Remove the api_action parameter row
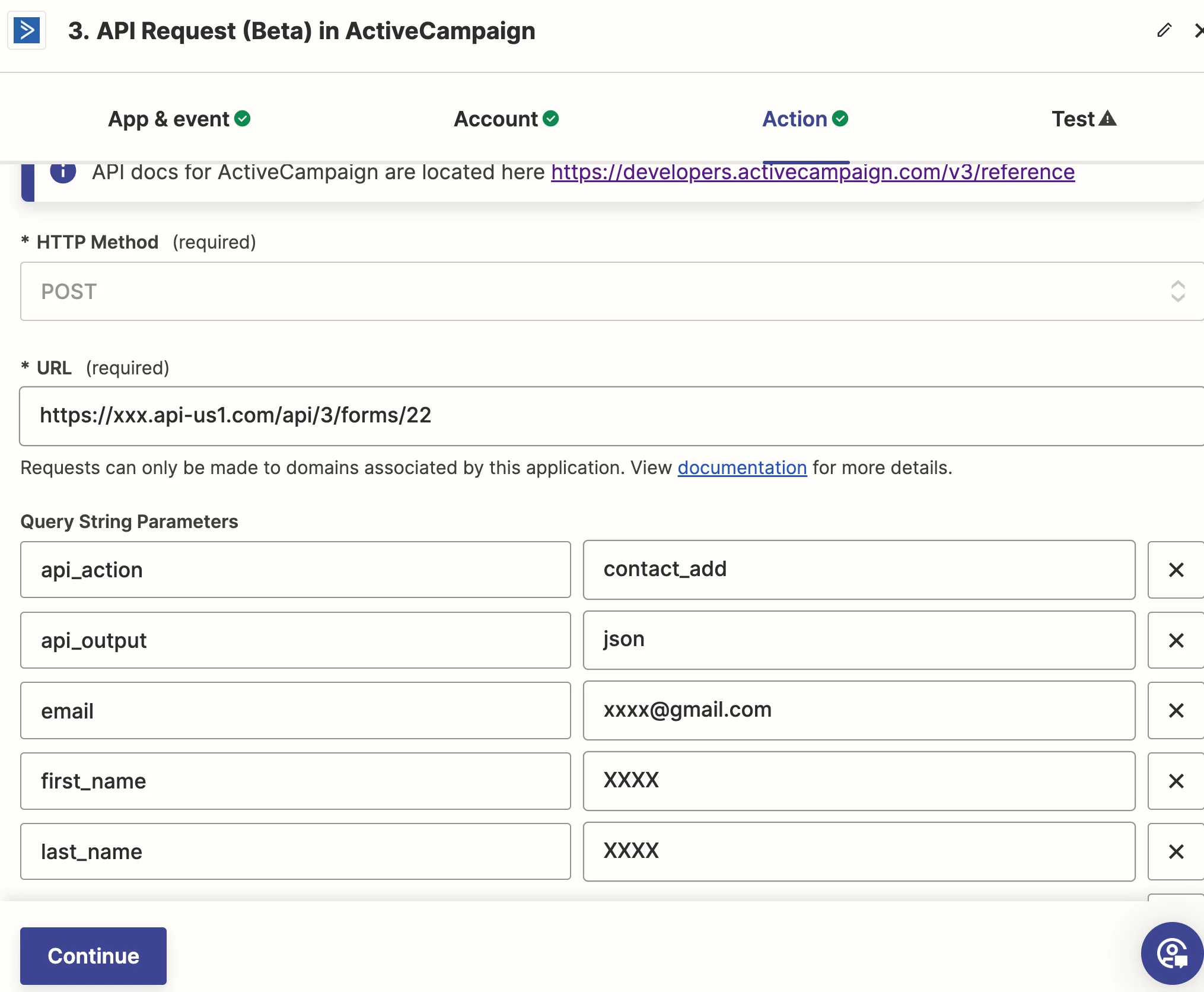 pos(1176,570)
